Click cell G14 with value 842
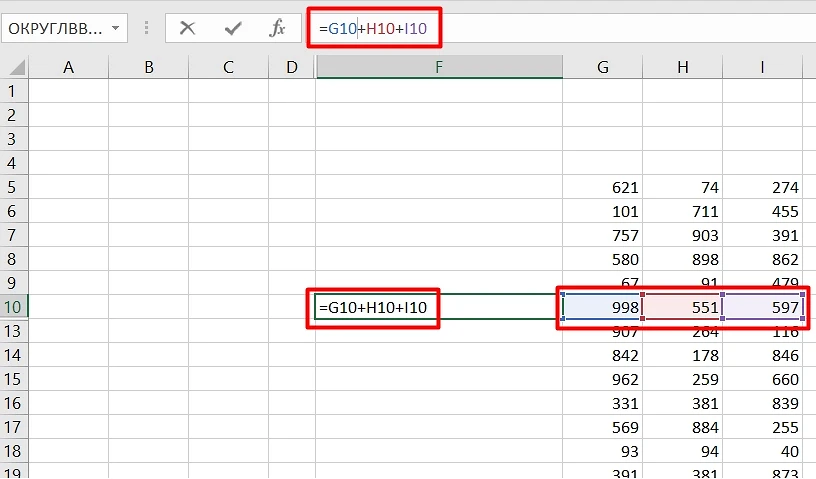The width and height of the screenshot is (816, 479). 602,355
